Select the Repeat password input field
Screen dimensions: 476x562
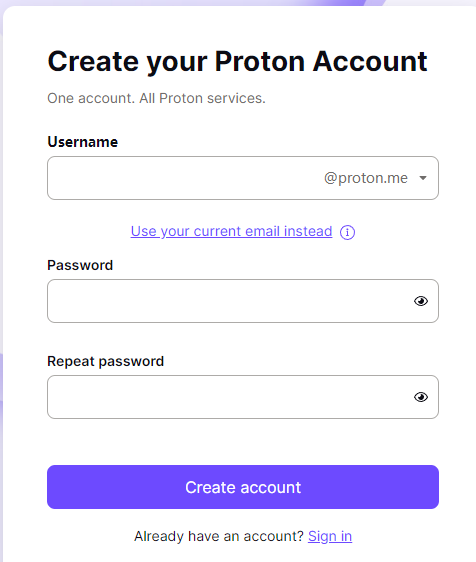click(x=229, y=397)
